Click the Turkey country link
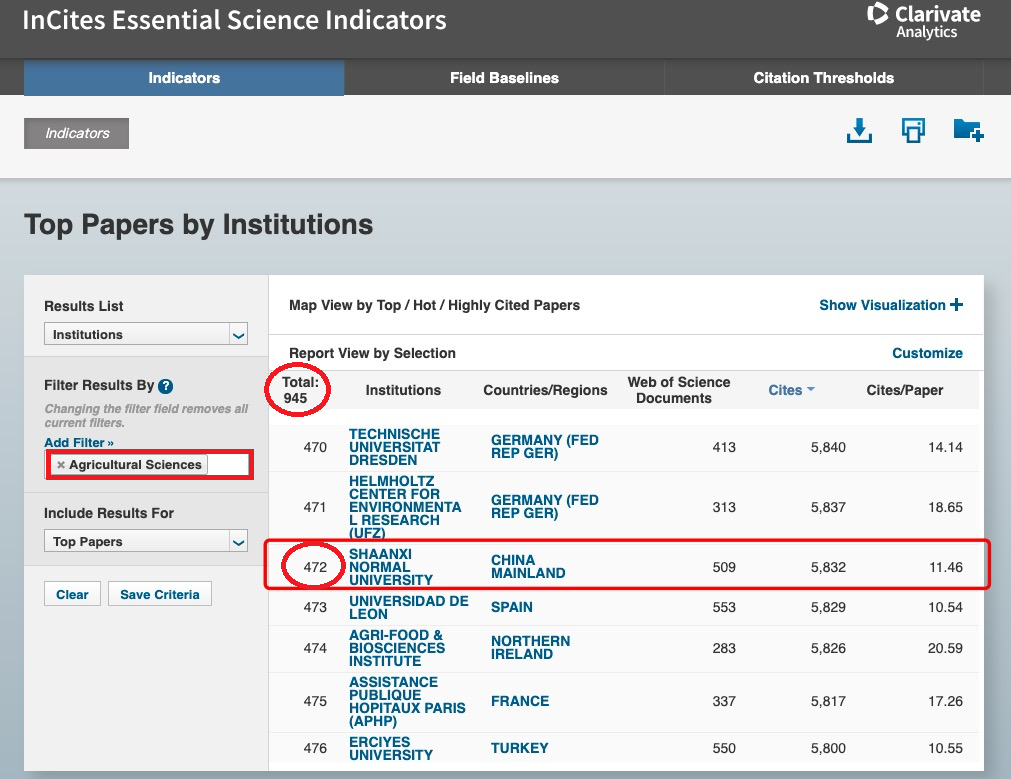 click(x=519, y=748)
